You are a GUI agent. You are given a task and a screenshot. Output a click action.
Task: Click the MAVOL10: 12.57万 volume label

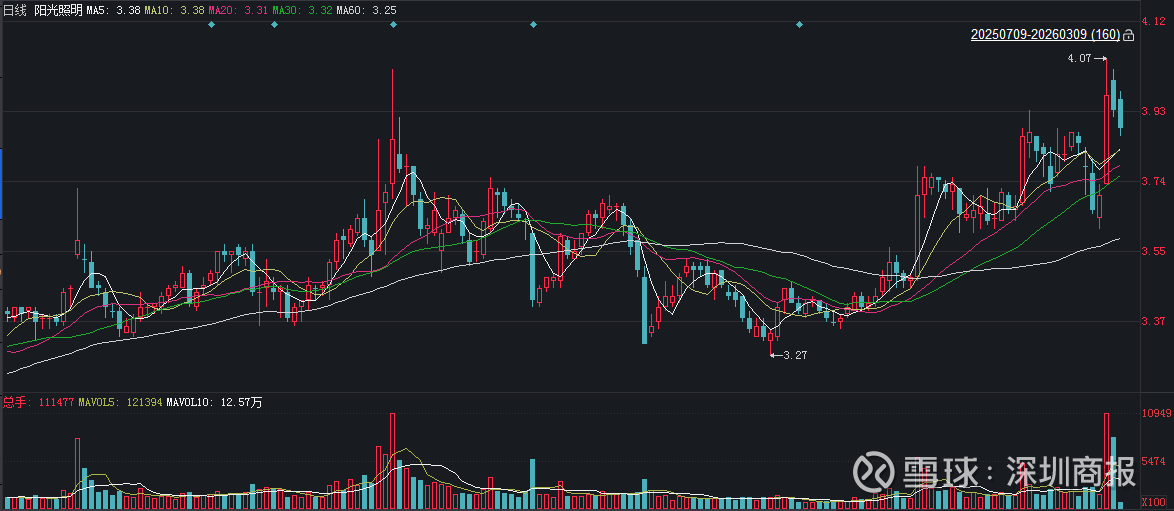coord(214,402)
